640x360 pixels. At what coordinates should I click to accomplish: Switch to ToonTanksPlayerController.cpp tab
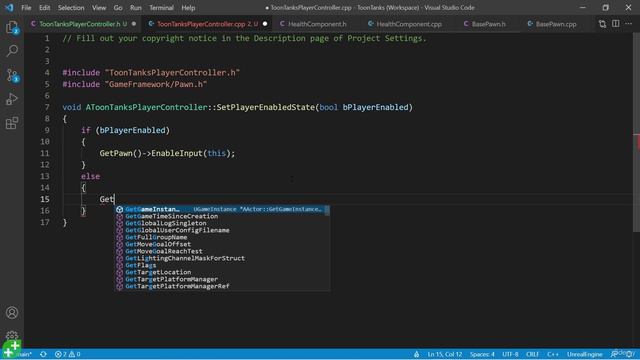[207, 24]
